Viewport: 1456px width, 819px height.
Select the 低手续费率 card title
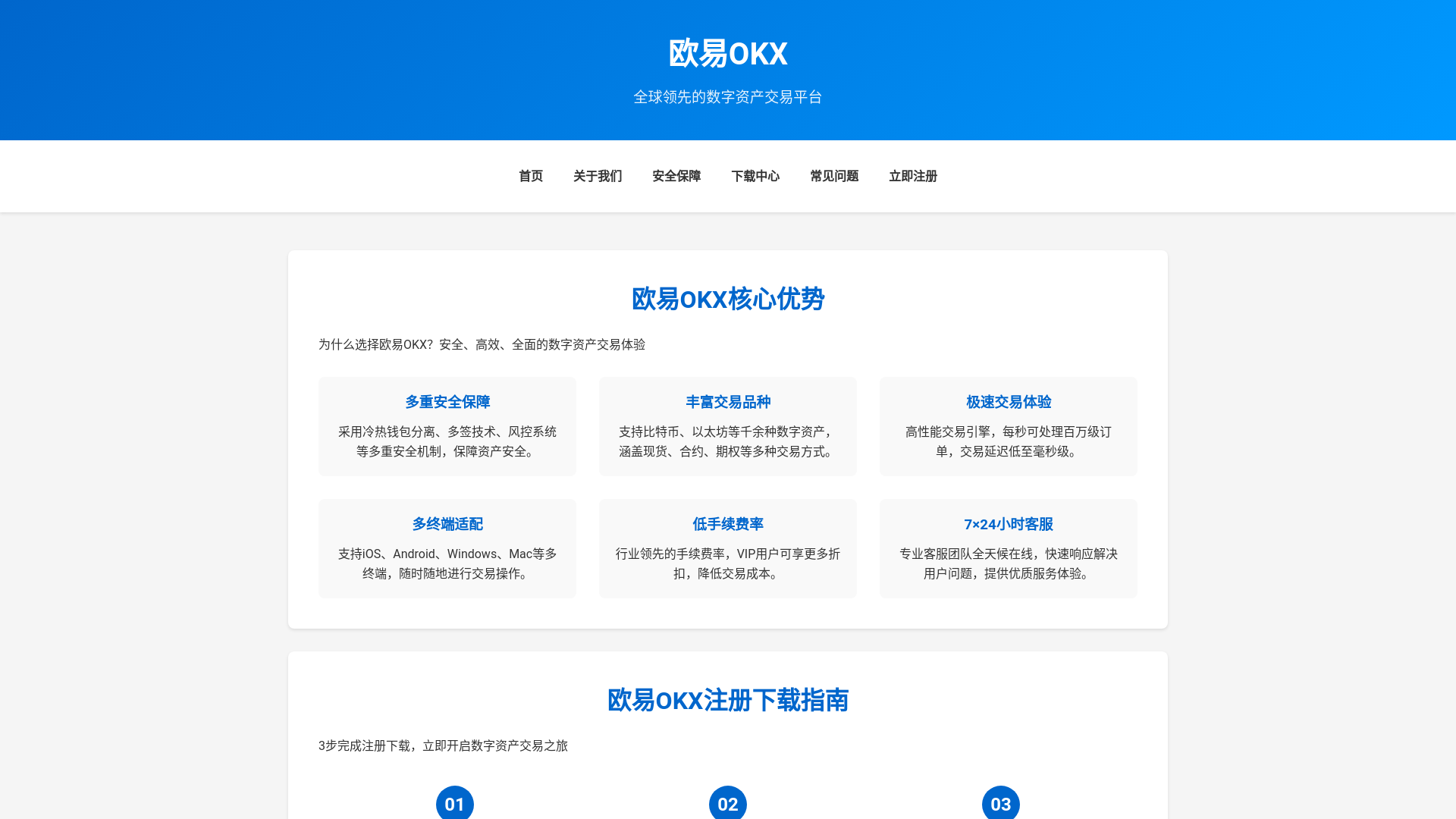tap(728, 524)
